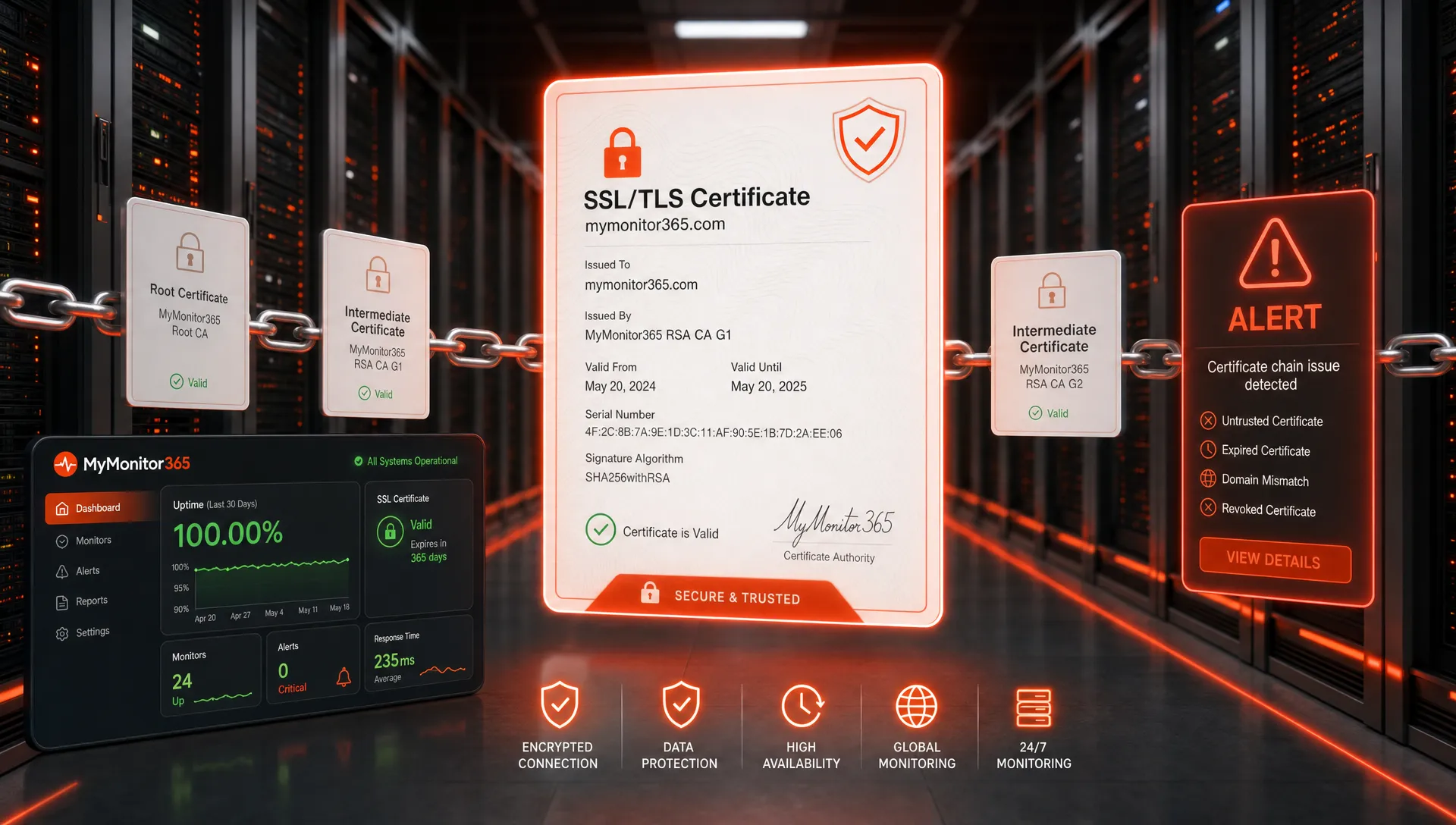Click the Monitors checkmark circle icon

tap(62, 541)
